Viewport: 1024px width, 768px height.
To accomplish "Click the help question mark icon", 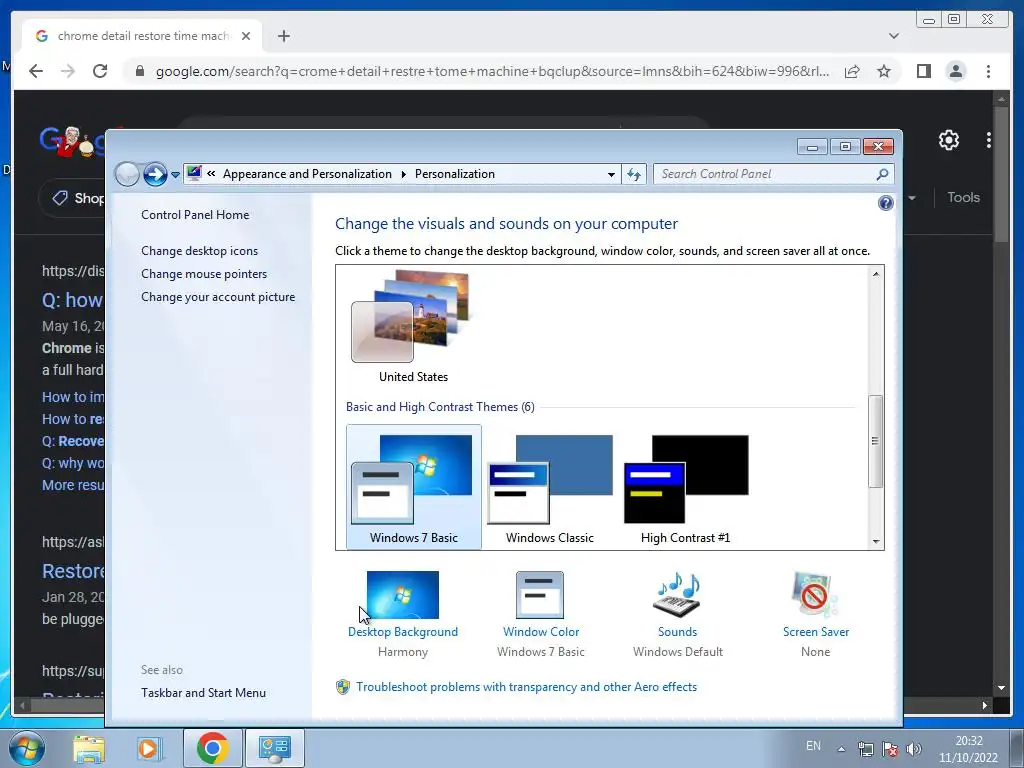I will coord(886,203).
